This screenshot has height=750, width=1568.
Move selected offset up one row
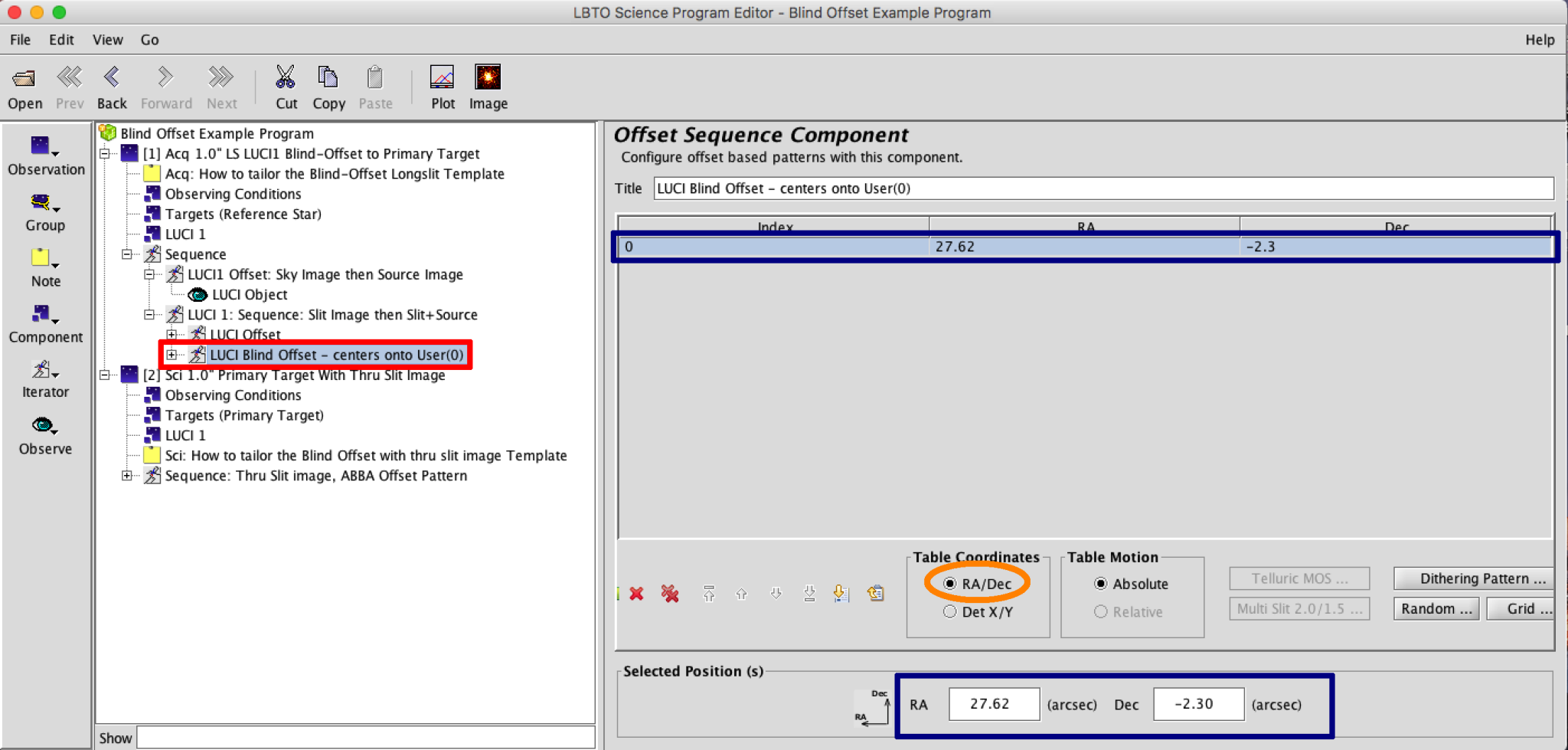tap(741, 594)
